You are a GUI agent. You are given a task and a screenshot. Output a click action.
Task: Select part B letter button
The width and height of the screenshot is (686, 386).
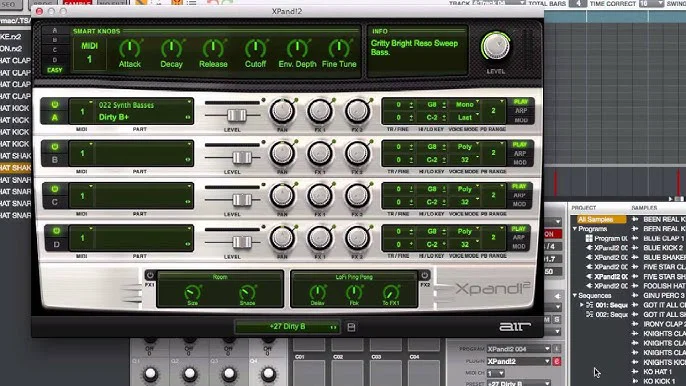(x=55, y=160)
